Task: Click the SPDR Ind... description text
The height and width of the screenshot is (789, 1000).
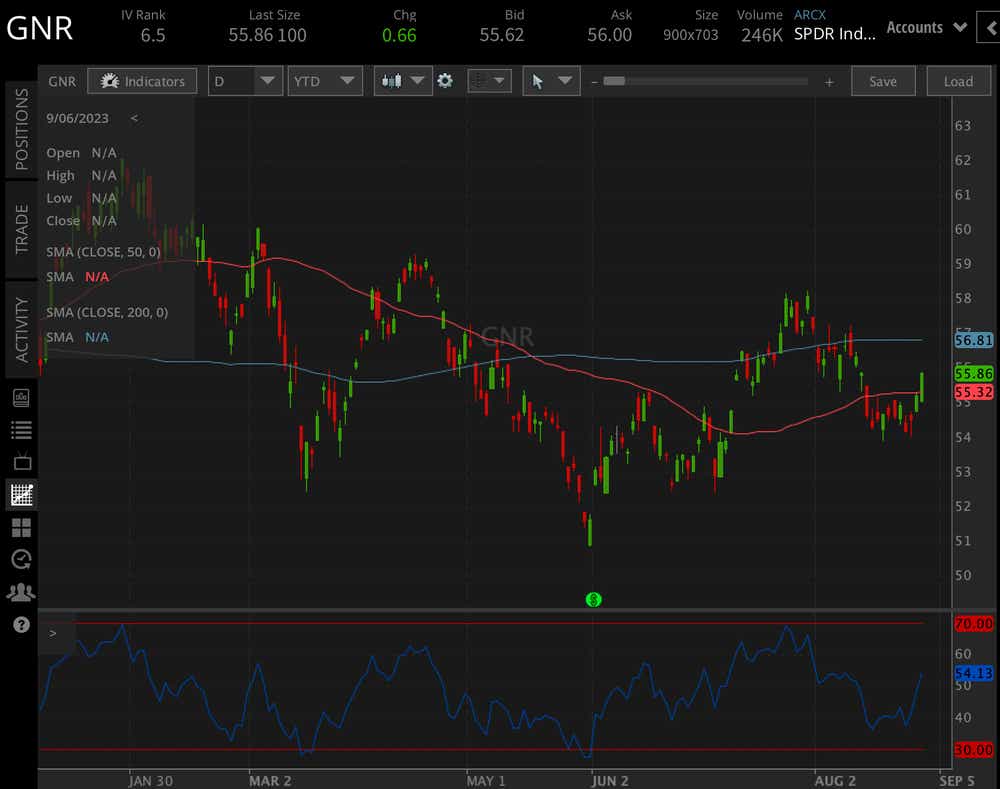Action: [x=835, y=34]
